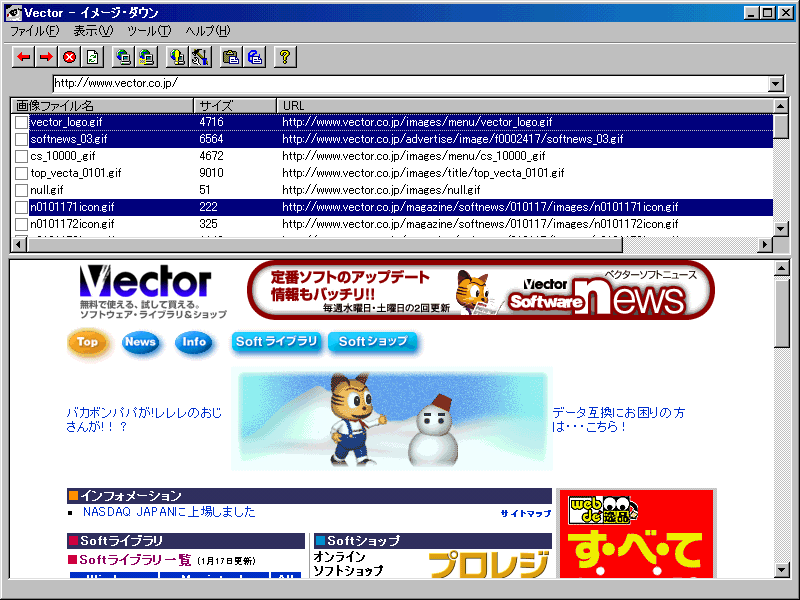Click the blue News navigation button
This screenshot has height=600, width=800.
[140, 342]
